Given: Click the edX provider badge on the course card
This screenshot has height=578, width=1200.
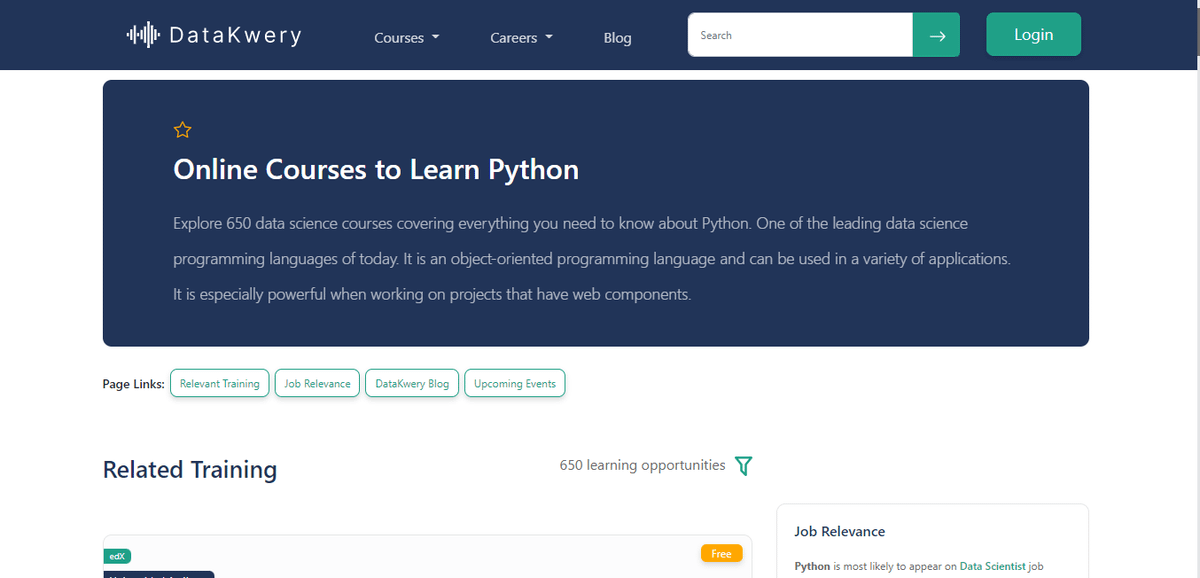Looking at the screenshot, I should (117, 555).
